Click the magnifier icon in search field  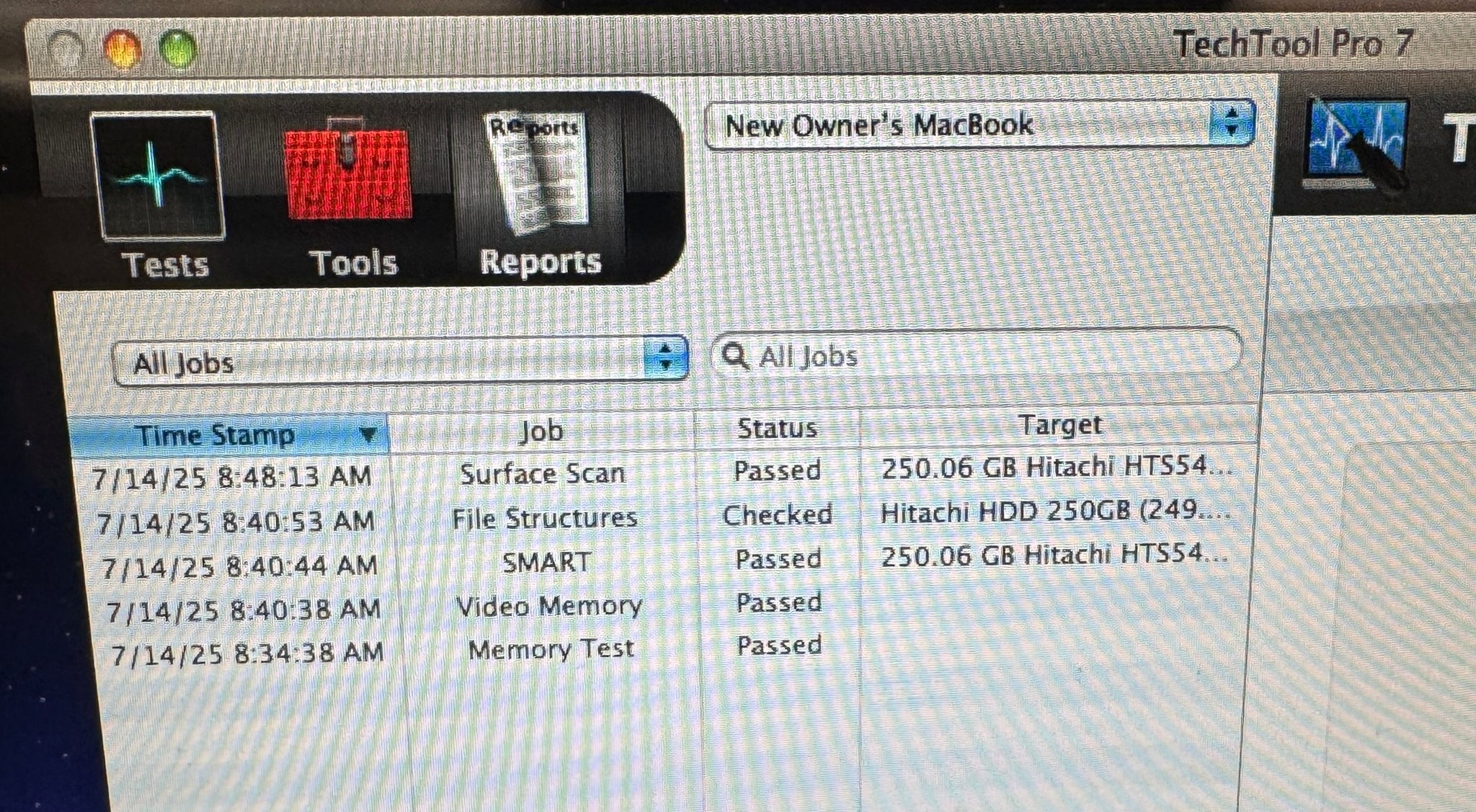coord(735,355)
